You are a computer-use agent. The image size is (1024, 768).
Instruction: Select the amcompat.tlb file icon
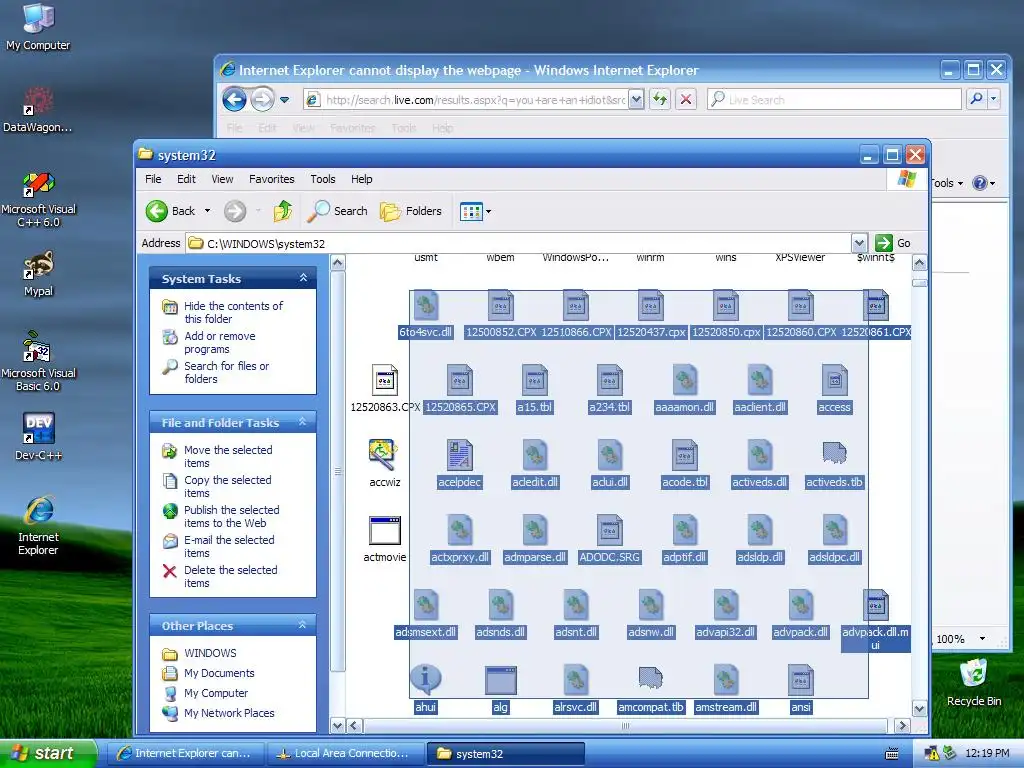point(650,679)
